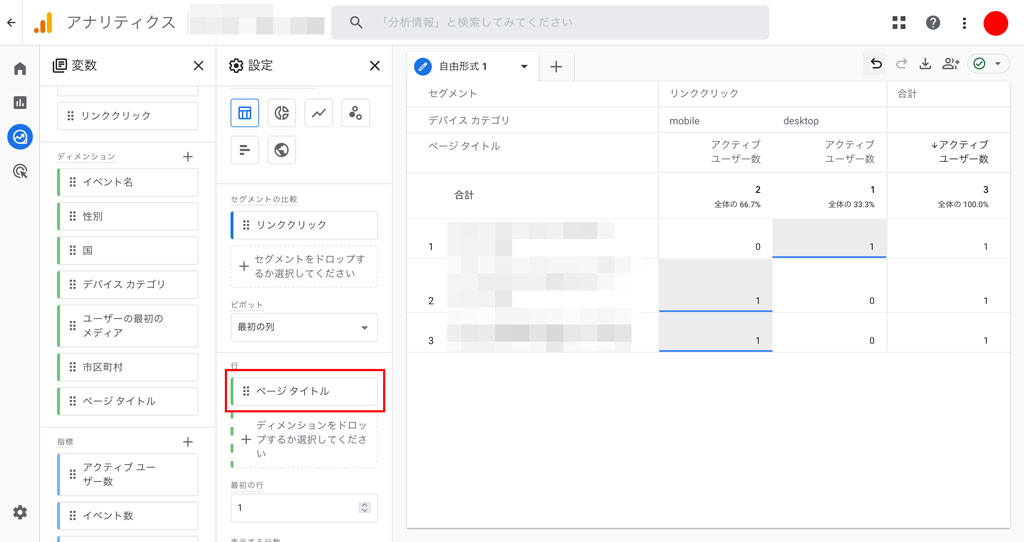Select イベント数 metric
This screenshot has width=1024, height=542.
tap(128, 515)
